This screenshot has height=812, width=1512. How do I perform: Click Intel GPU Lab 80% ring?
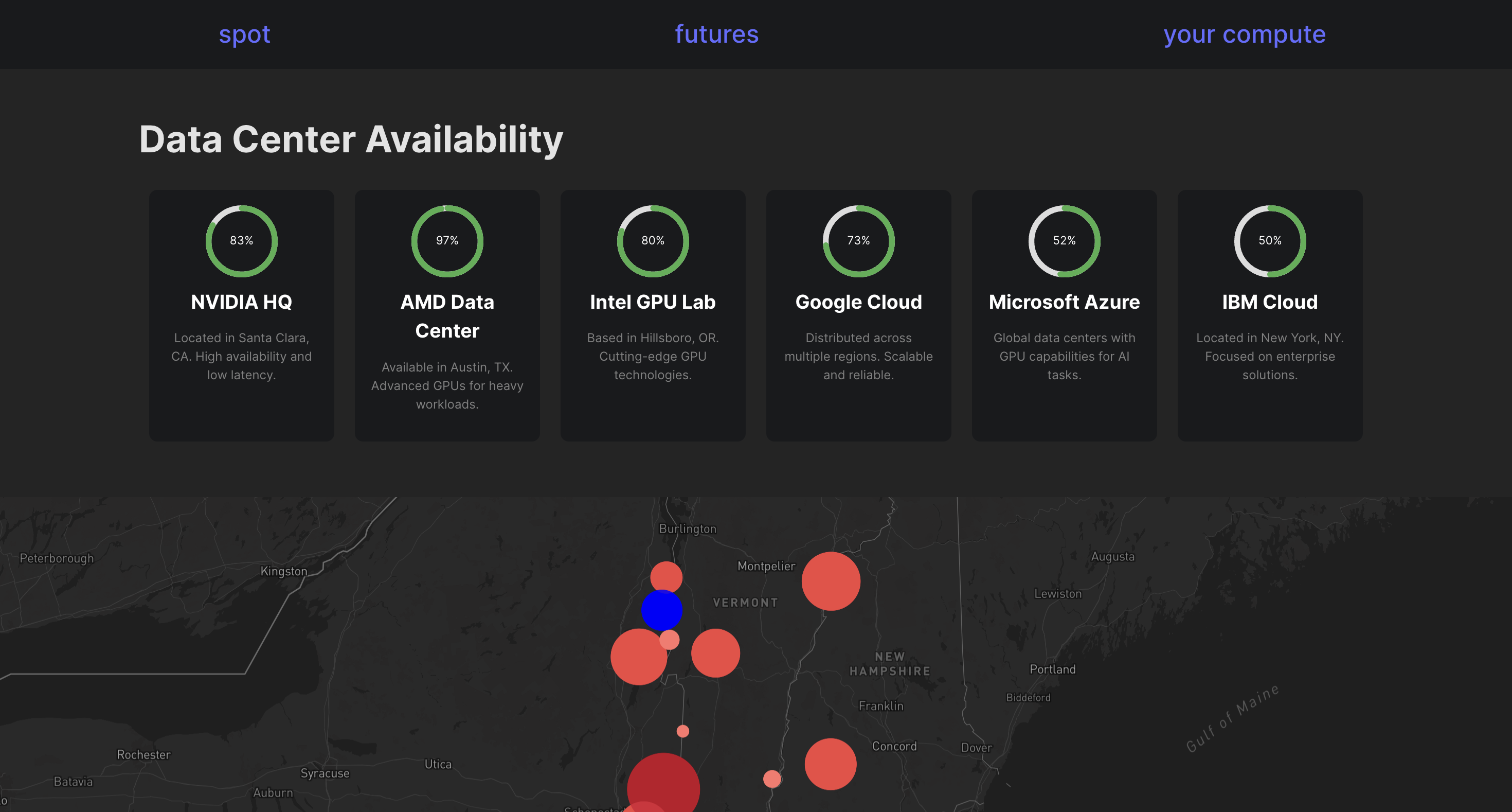653,241
